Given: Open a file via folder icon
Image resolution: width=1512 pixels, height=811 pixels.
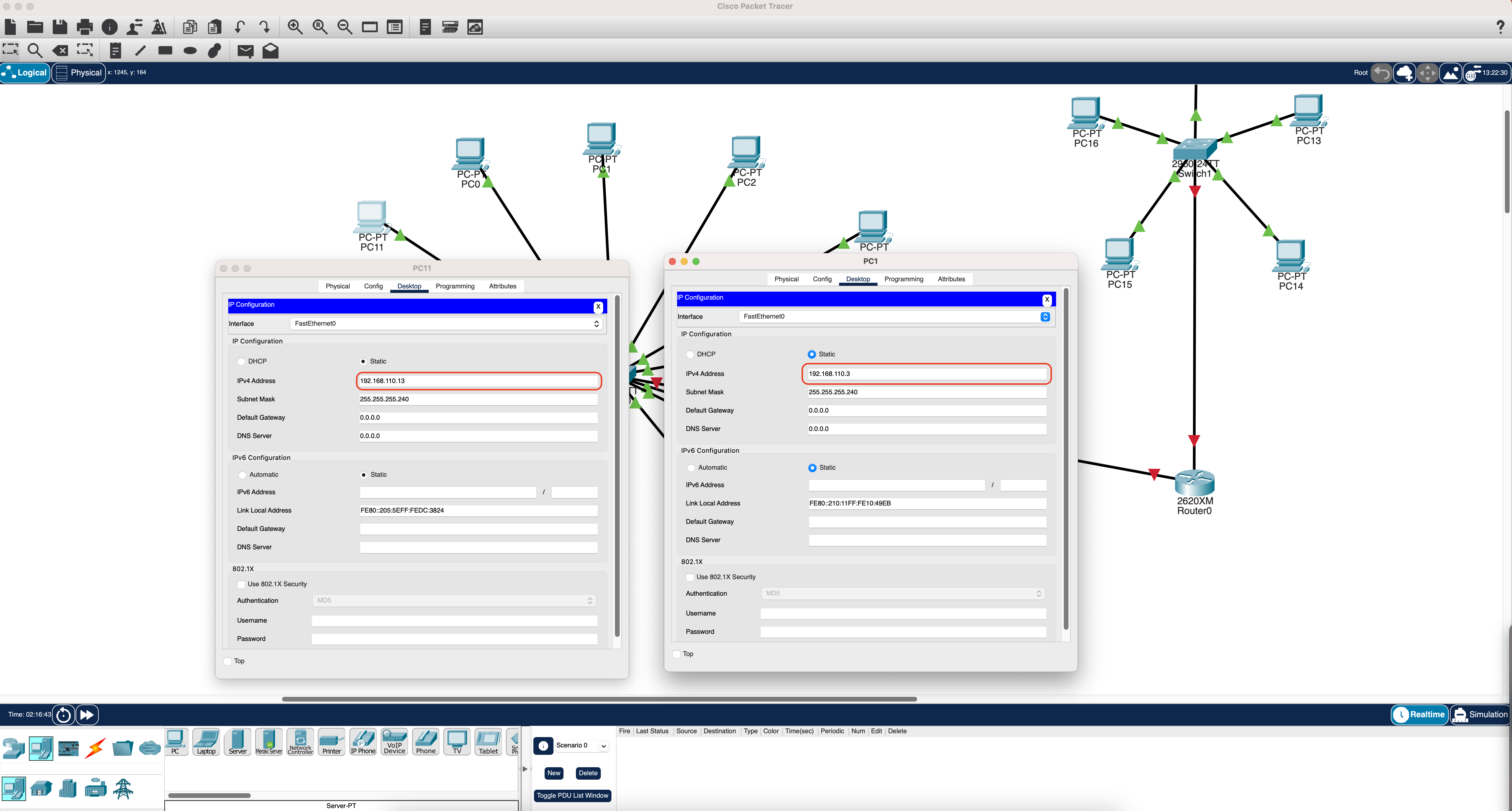Looking at the screenshot, I should [35, 27].
